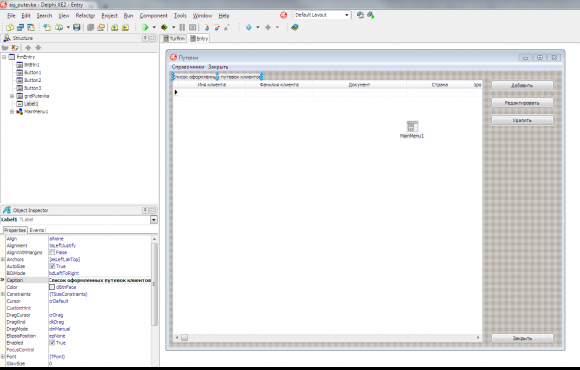Click the Удалить button on the form
The image size is (580, 370).
522,120
